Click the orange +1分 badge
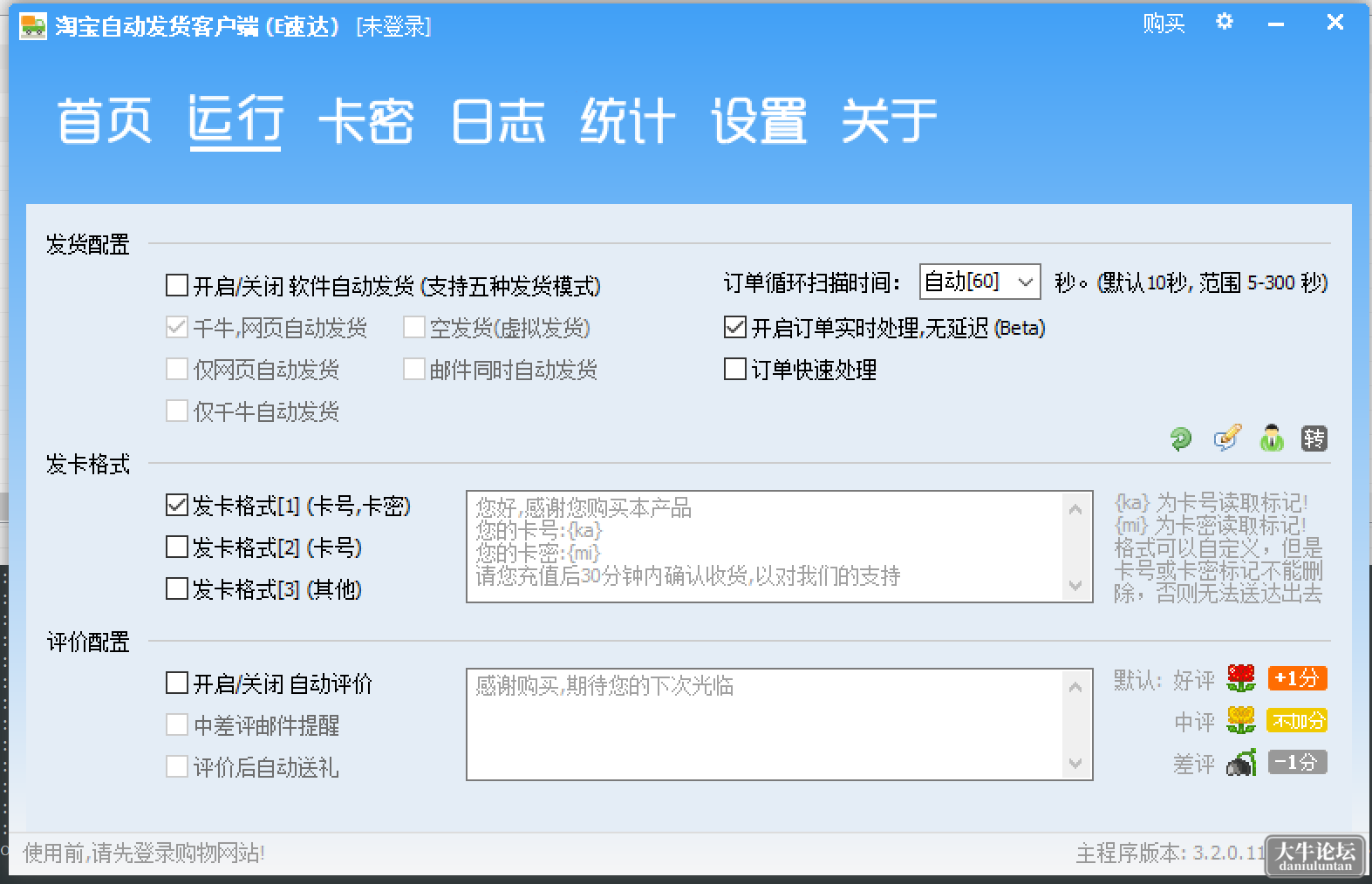1372x884 pixels. coord(1297,678)
